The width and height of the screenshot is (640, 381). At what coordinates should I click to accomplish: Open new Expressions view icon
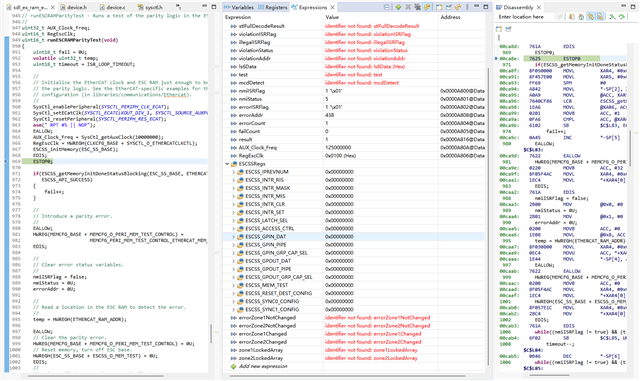point(439,7)
